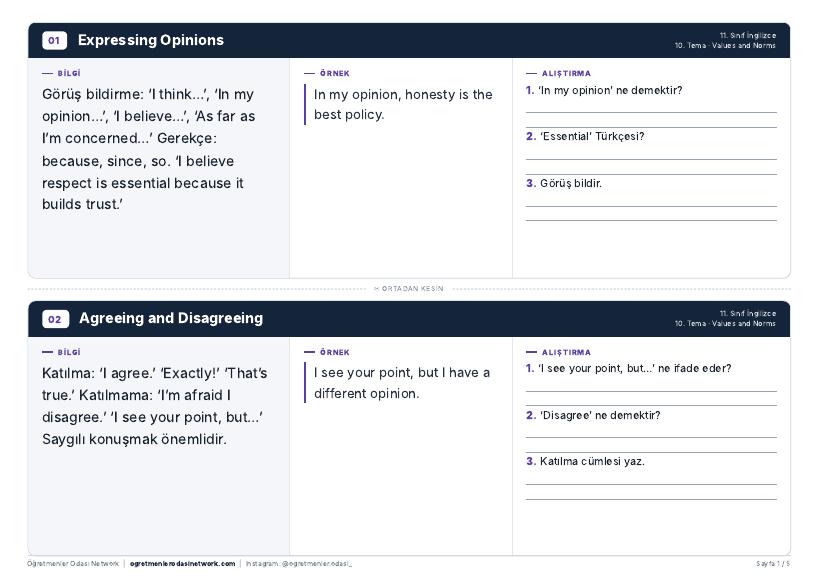Click the ÖRNEK label in the second card

pos(335,352)
